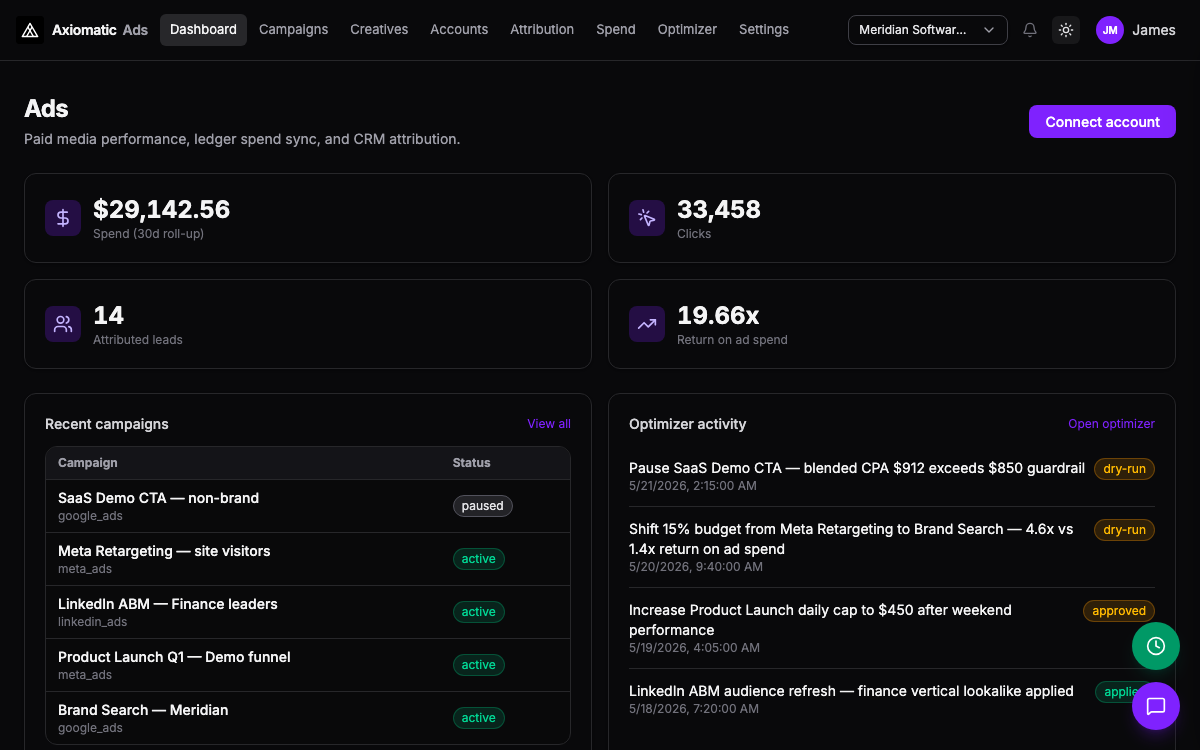The image size is (1200, 750).
Task: Click the paused status badge
Action: click(x=483, y=506)
